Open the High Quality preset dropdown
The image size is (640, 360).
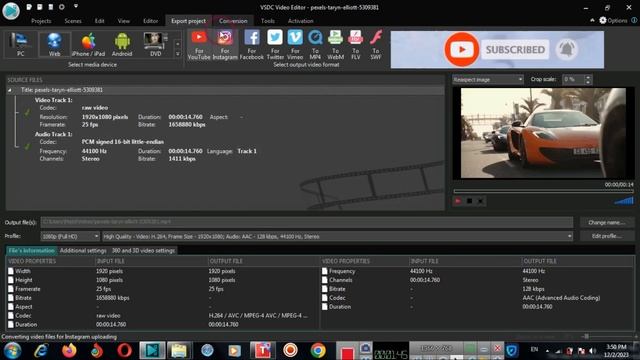[x=337, y=236]
